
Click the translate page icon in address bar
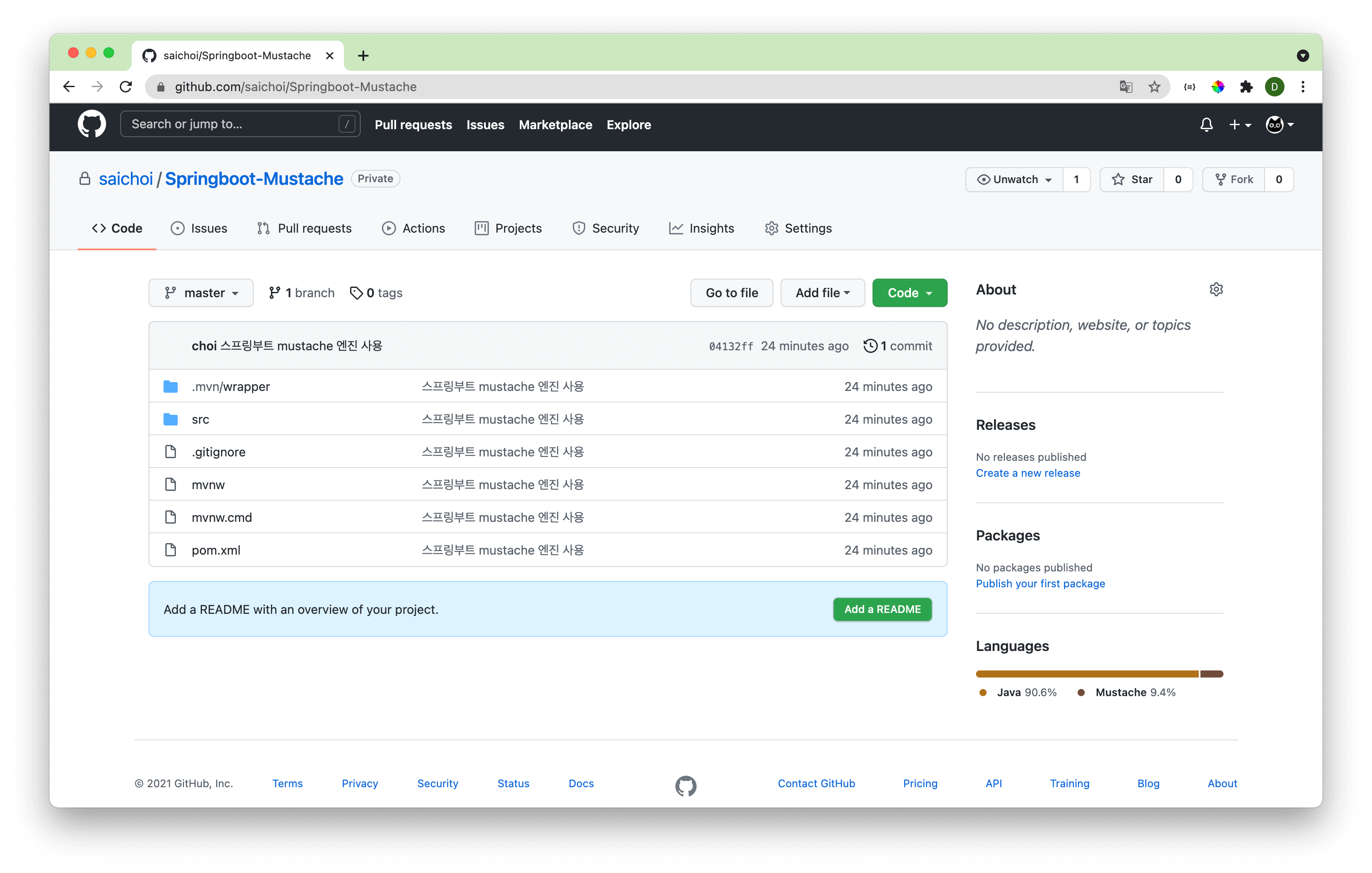(1126, 87)
